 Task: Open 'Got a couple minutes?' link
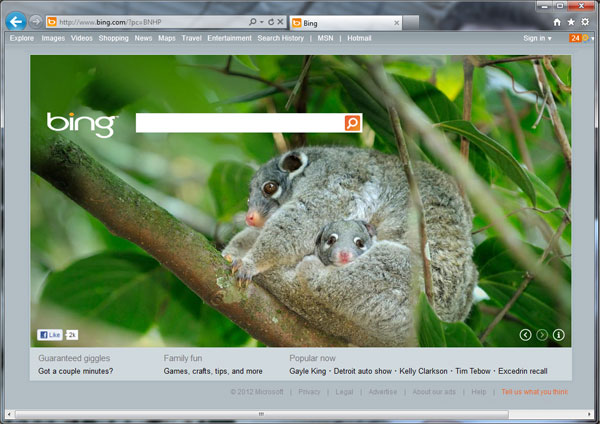76,371
